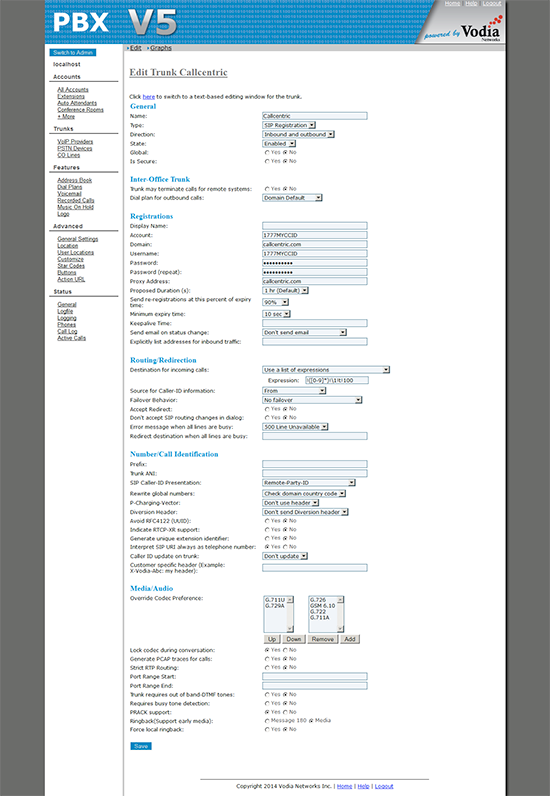Open VoIP Providers trunk page
Image resolution: width=550 pixels, height=796 pixels.
pyautogui.click(x=75, y=142)
